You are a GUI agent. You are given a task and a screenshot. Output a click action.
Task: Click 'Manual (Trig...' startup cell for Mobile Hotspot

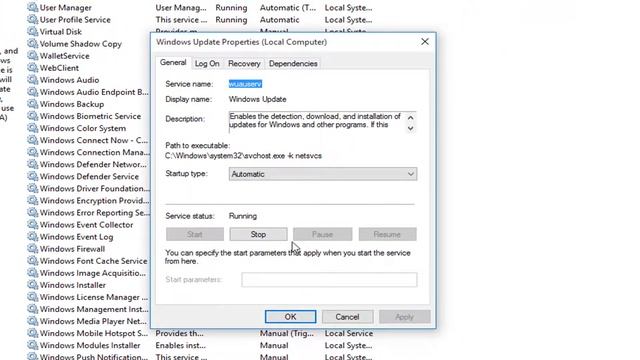[x=287, y=333]
